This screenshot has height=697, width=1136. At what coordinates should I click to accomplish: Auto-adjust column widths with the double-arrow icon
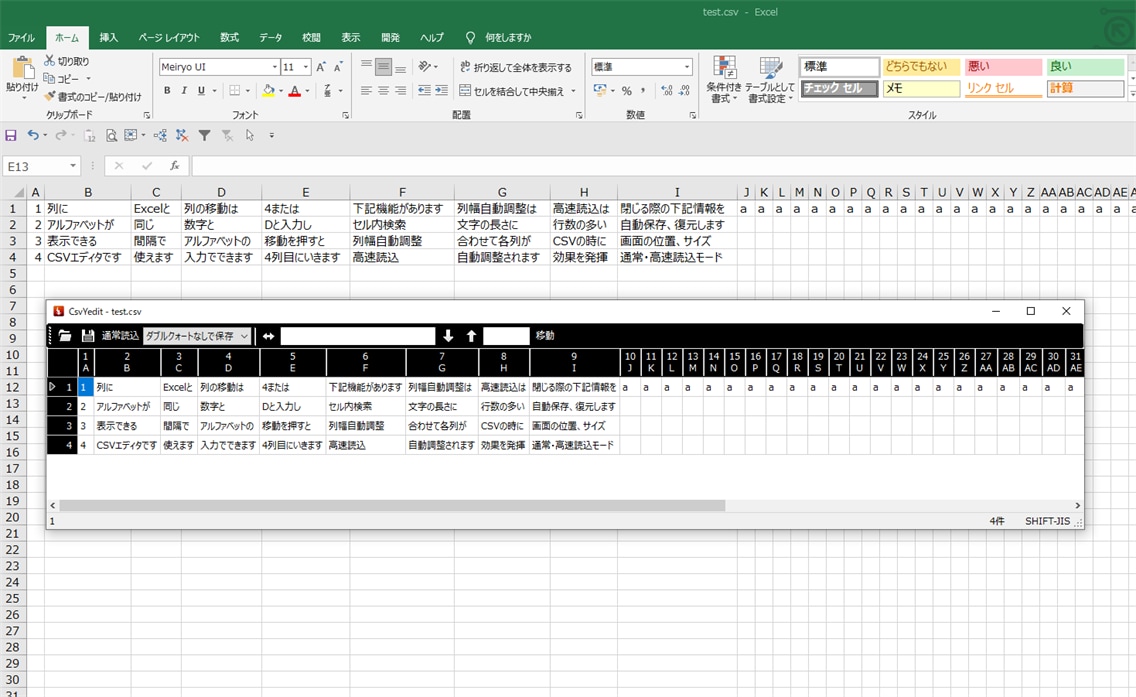pos(268,335)
